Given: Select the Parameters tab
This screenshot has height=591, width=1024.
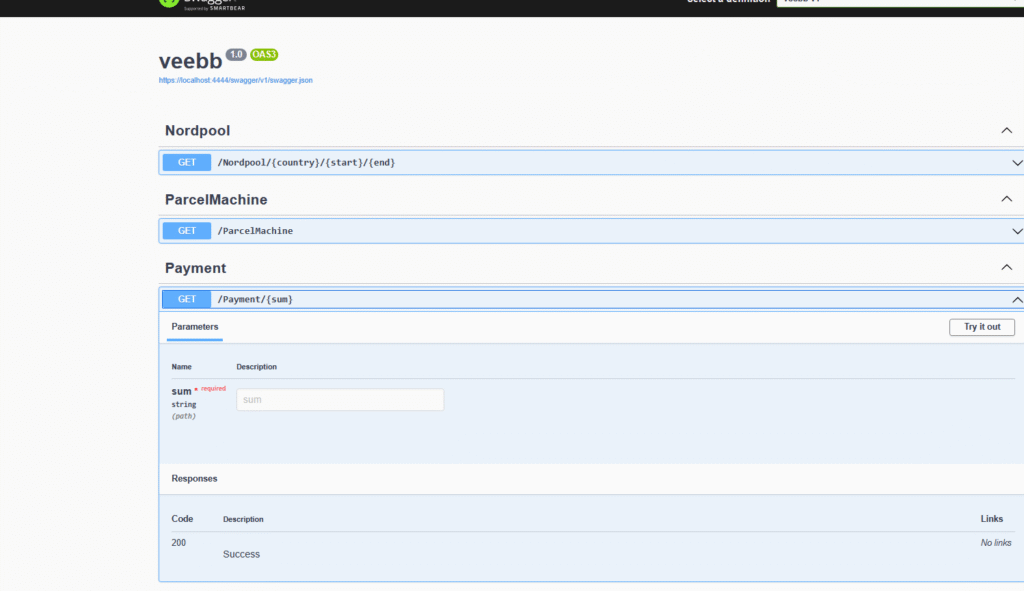Looking at the screenshot, I should (195, 327).
